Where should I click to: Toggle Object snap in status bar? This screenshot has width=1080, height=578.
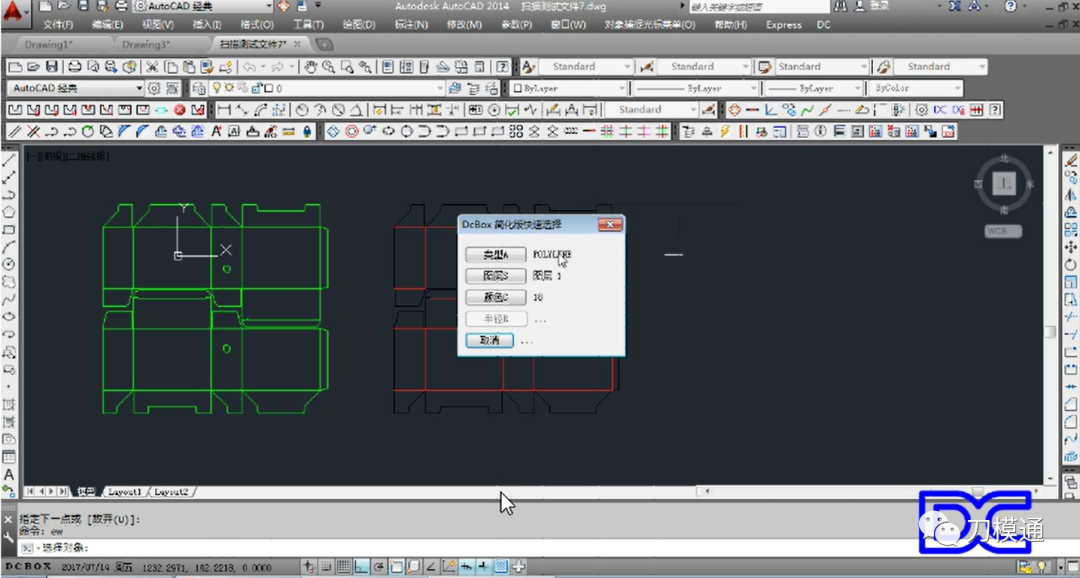tap(396, 566)
